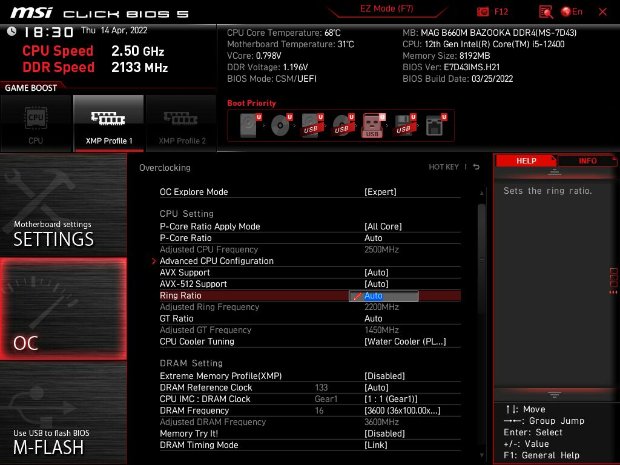
Task: Click the time display 18:30
Action: tap(48, 32)
